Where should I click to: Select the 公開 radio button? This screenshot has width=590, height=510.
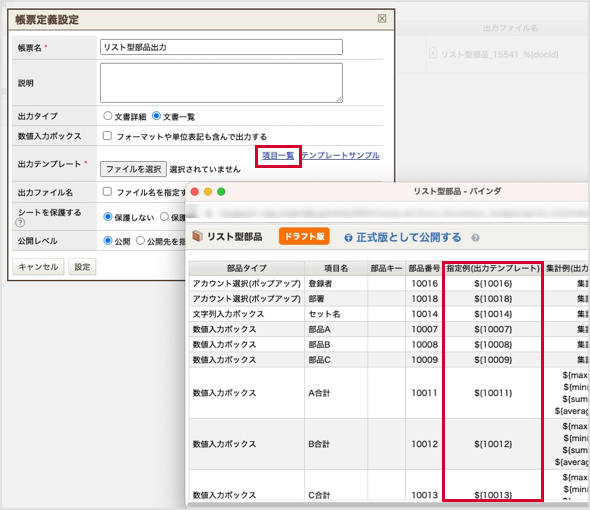tap(108, 241)
